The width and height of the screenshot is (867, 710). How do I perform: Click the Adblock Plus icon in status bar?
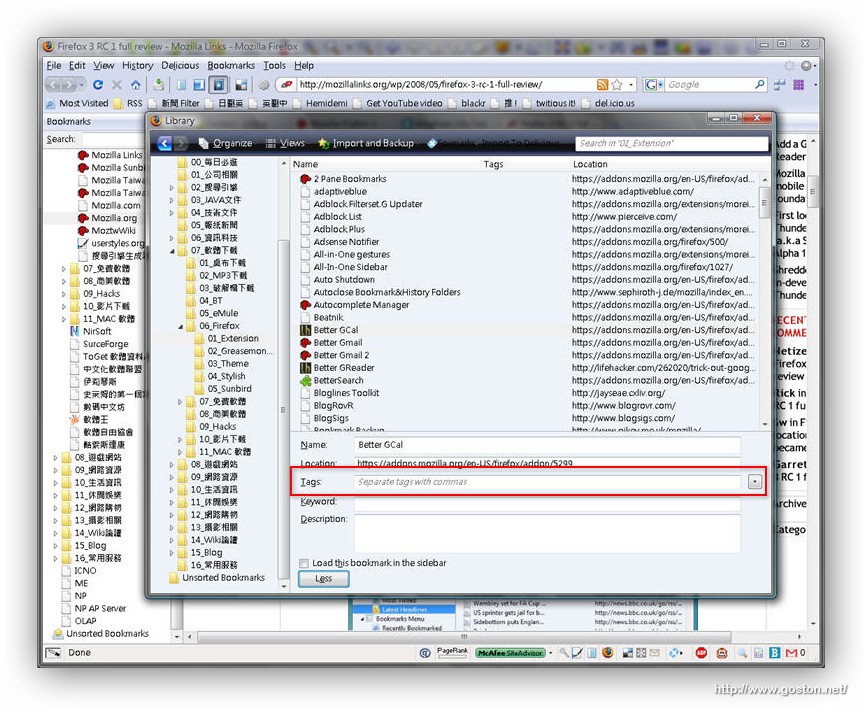701,653
